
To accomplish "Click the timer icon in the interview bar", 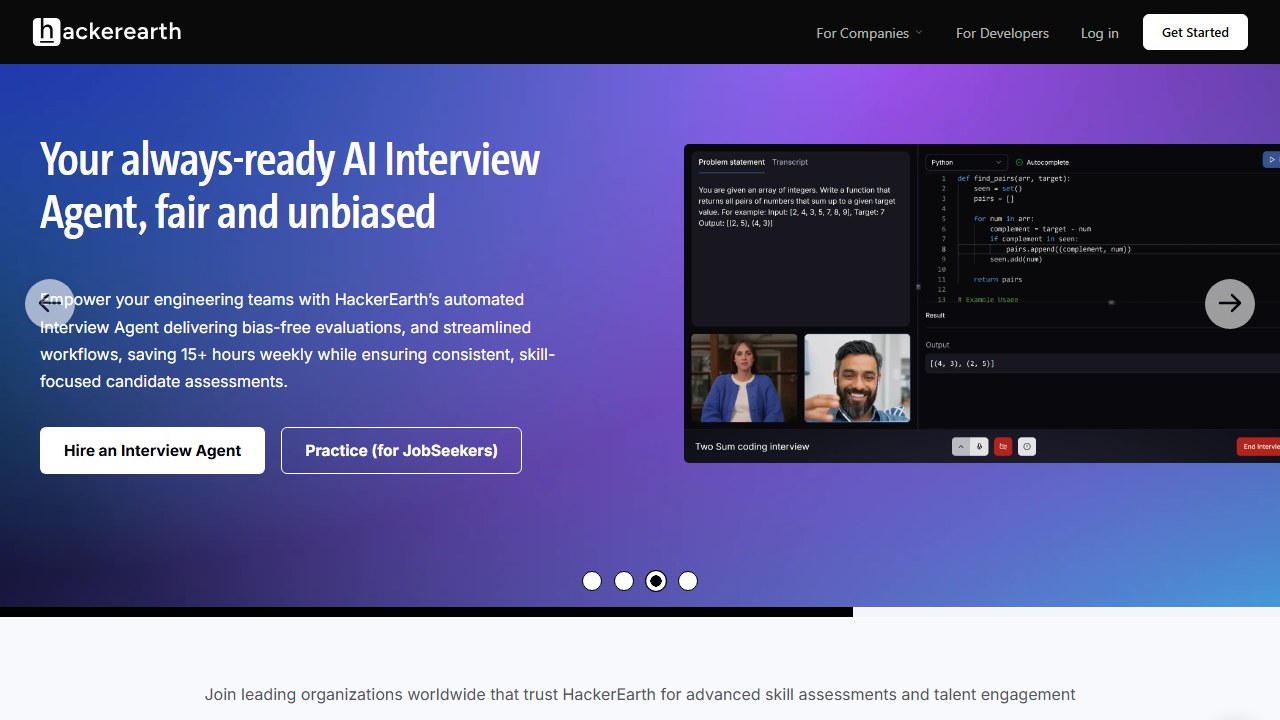I will point(1027,447).
